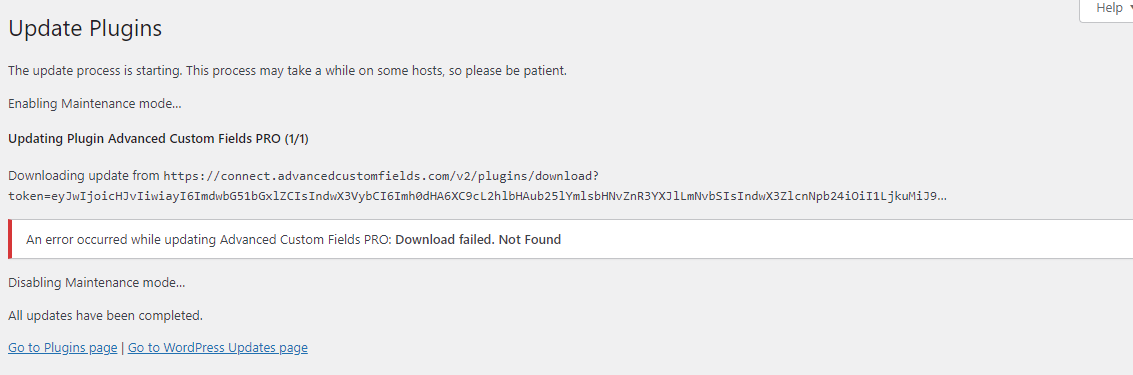The width and height of the screenshot is (1133, 375).
Task: Click the error notice for Advanced Custom Fields PRO
Action: (x=570, y=239)
